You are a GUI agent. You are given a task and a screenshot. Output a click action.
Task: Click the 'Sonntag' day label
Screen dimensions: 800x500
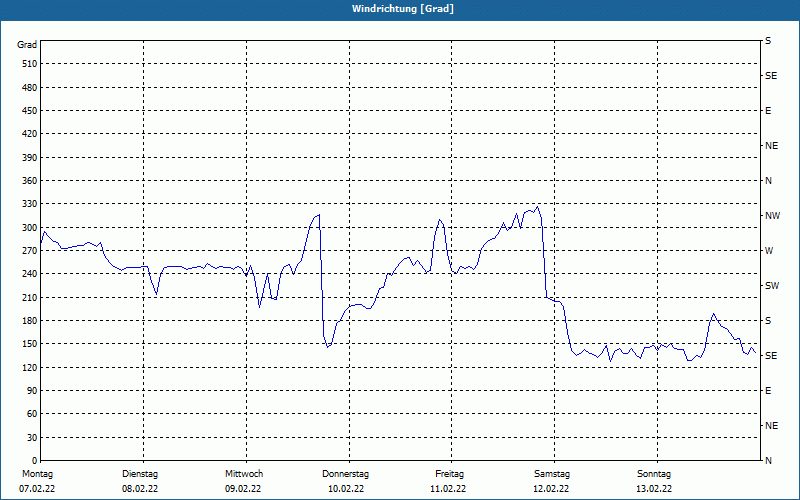coord(654,474)
